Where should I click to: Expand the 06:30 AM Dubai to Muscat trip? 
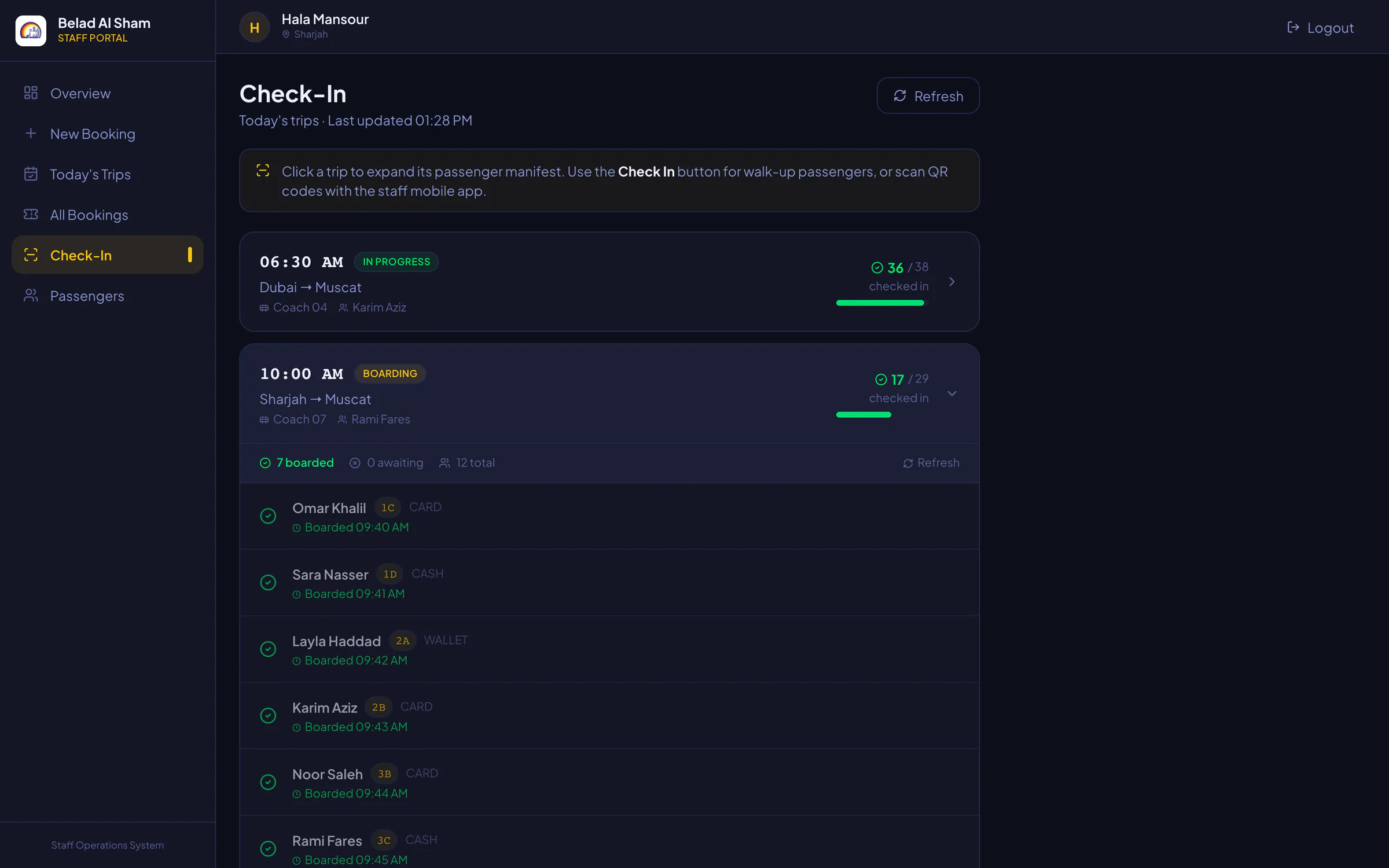(609, 282)
